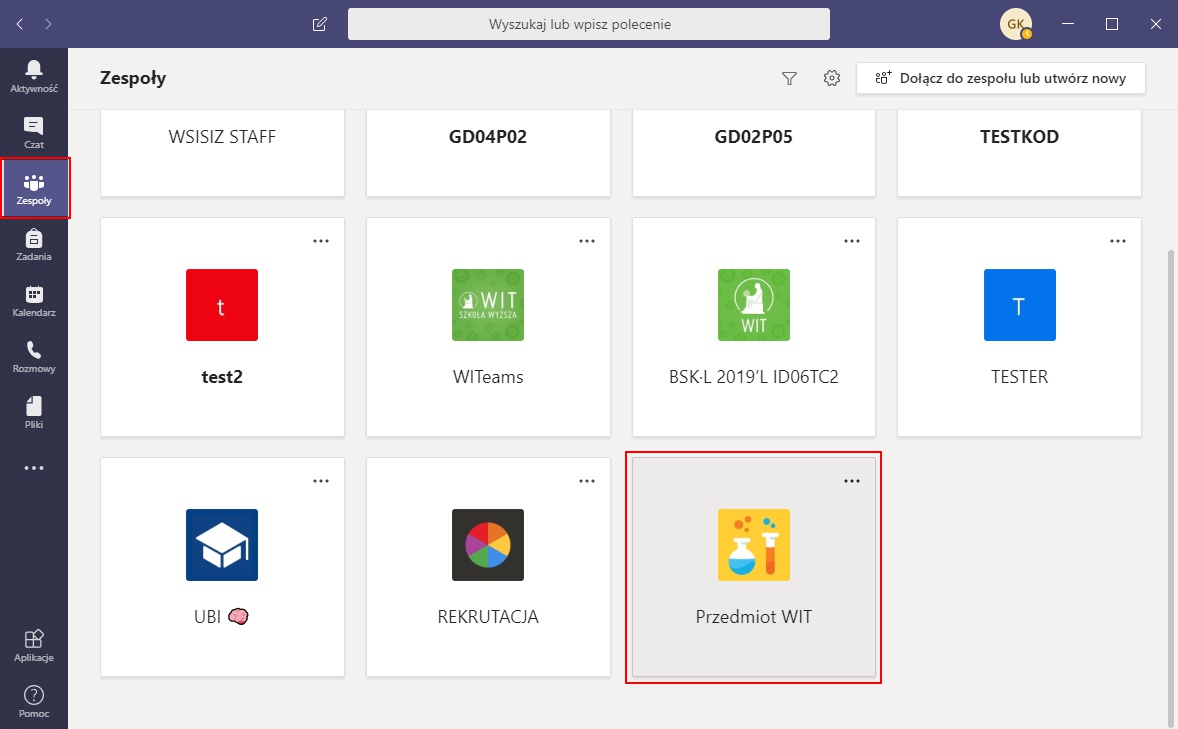Select Zespoły in the sidebar
The width and height of the screenshot is (1178, 729).
[34, 189]
